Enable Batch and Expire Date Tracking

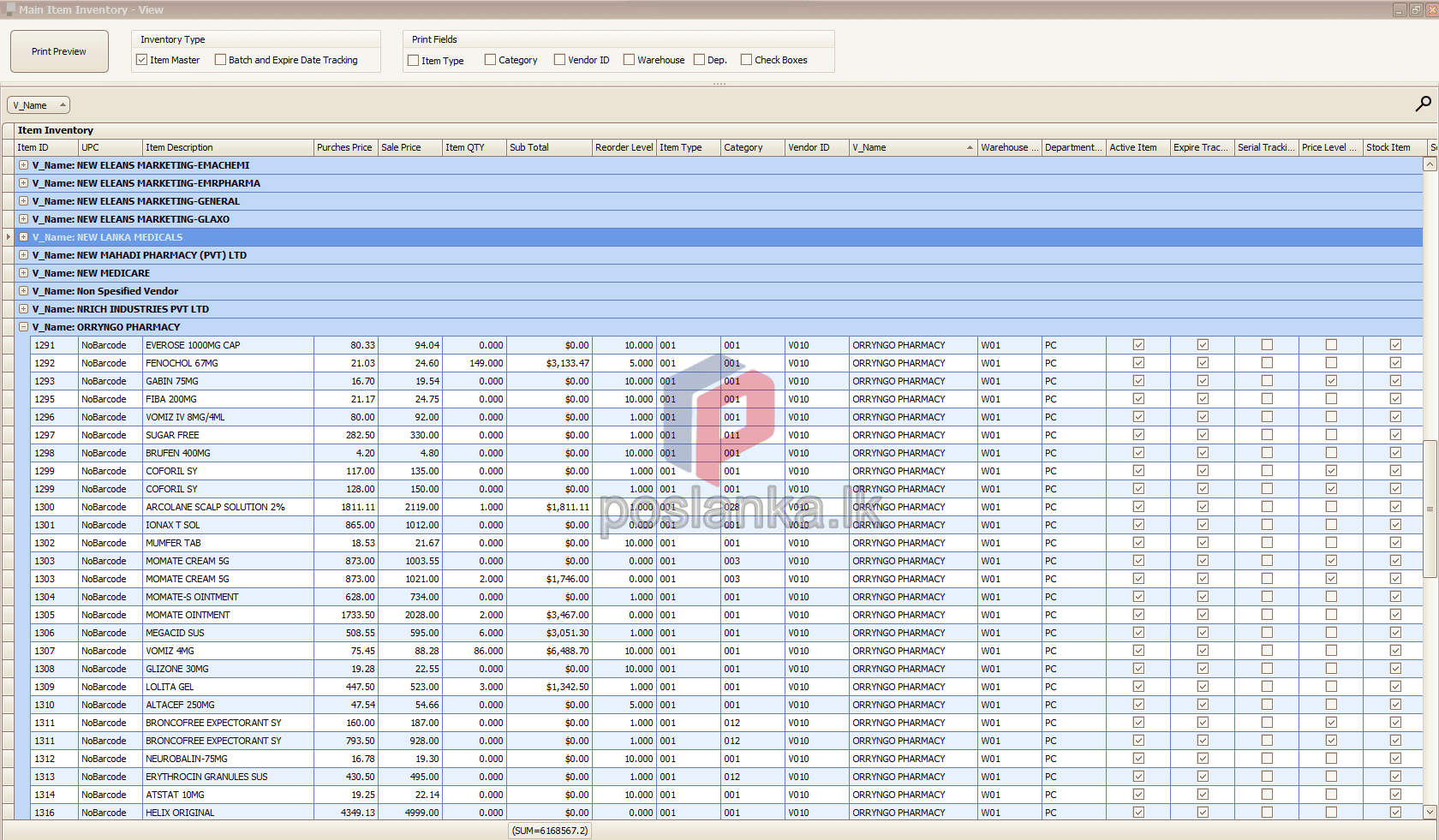(220, 60)
